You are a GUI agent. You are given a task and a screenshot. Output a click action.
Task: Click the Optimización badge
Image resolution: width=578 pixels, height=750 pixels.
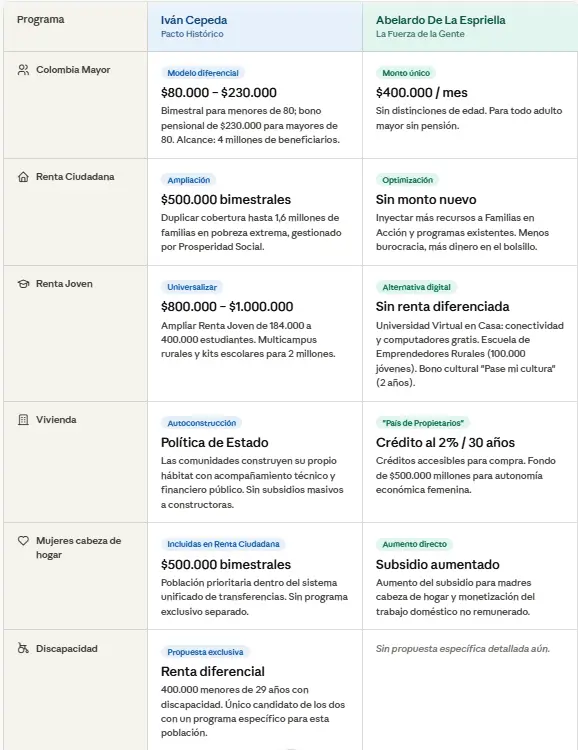pos(407,180)
